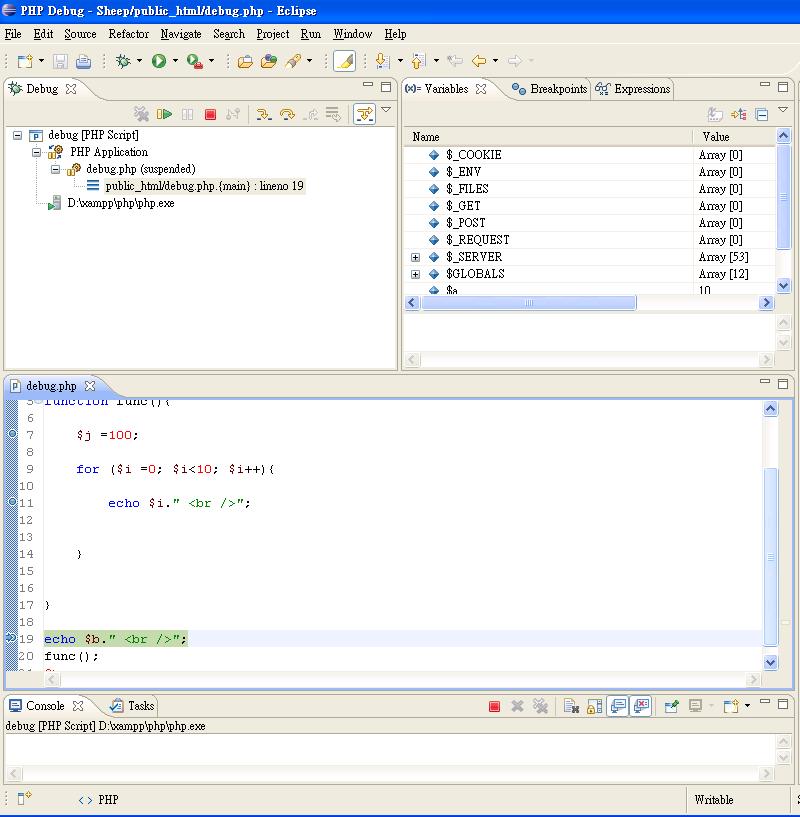Toggle Use Step Filters button
Viewport: 800px width, 817px height.
tap(364, 114)
